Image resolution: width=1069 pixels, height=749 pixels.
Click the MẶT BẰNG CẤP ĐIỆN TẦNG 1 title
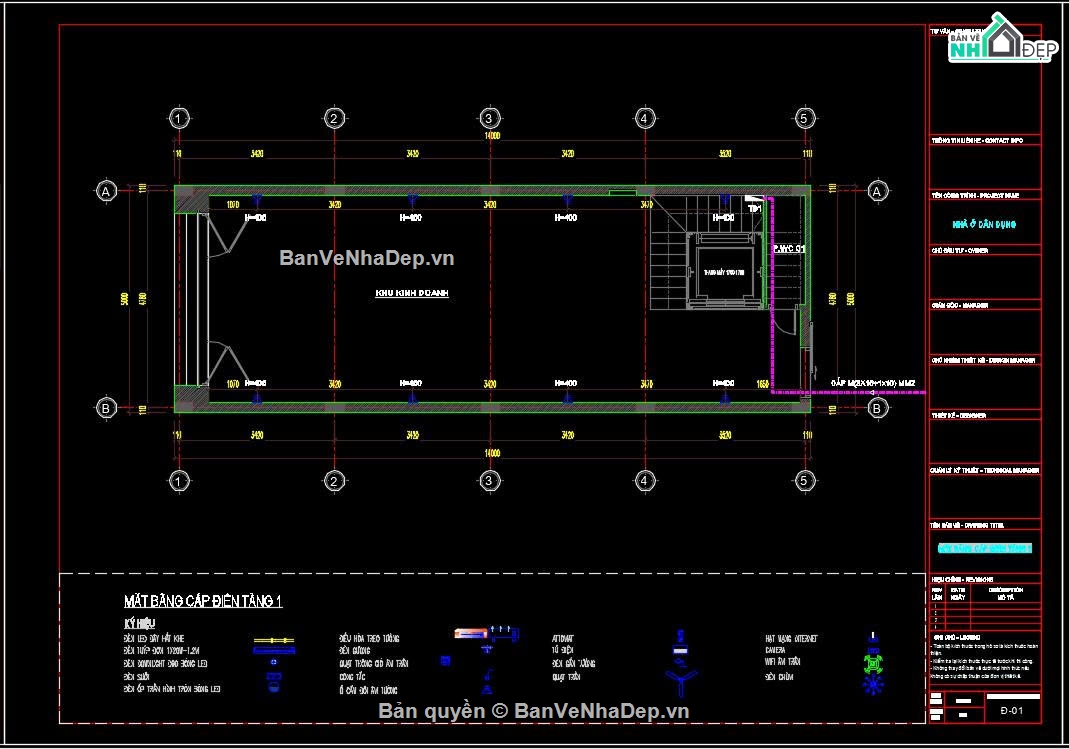[x=203, y=601]
